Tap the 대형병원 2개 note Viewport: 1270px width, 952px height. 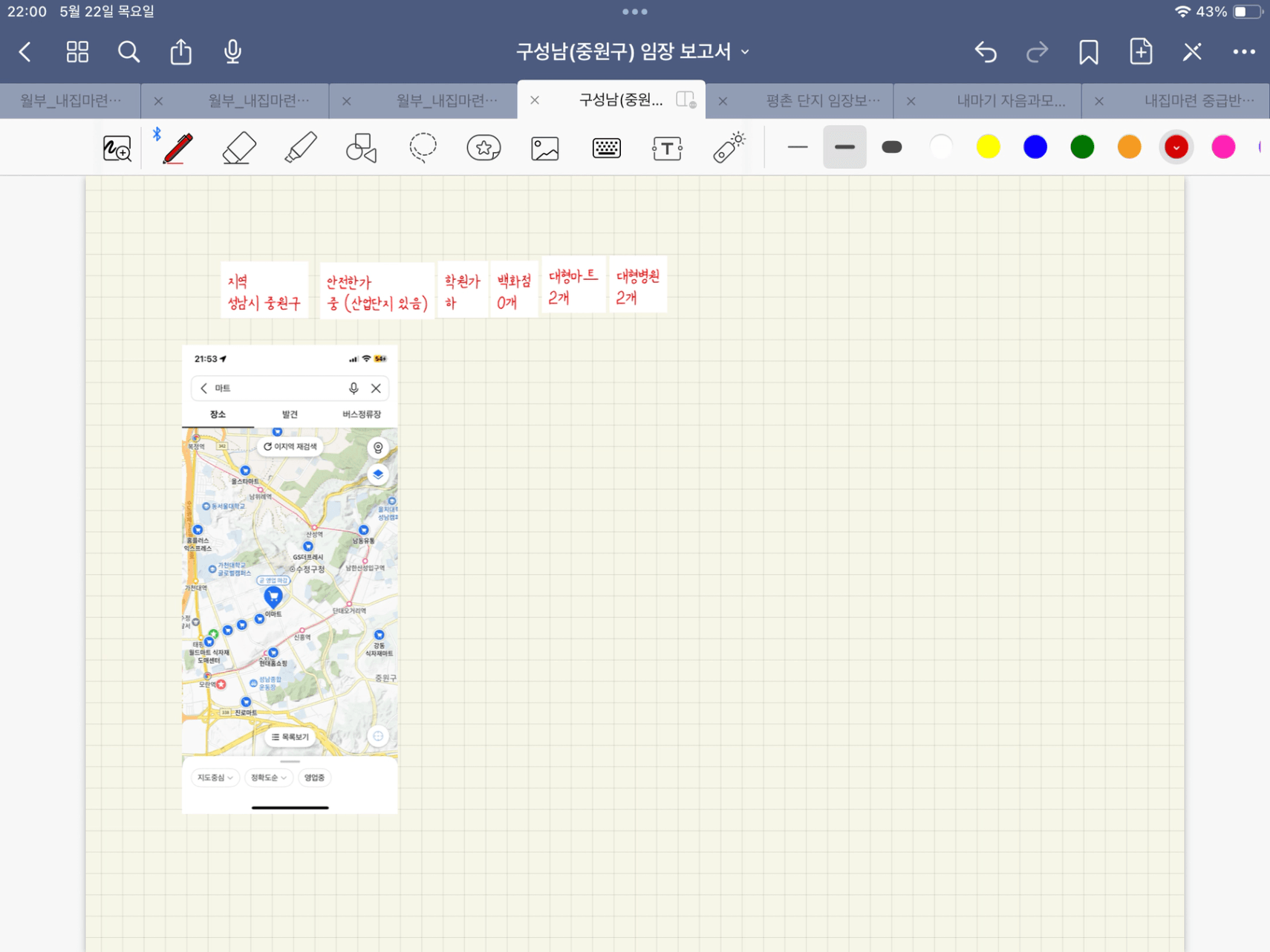[x=638, y=286]
